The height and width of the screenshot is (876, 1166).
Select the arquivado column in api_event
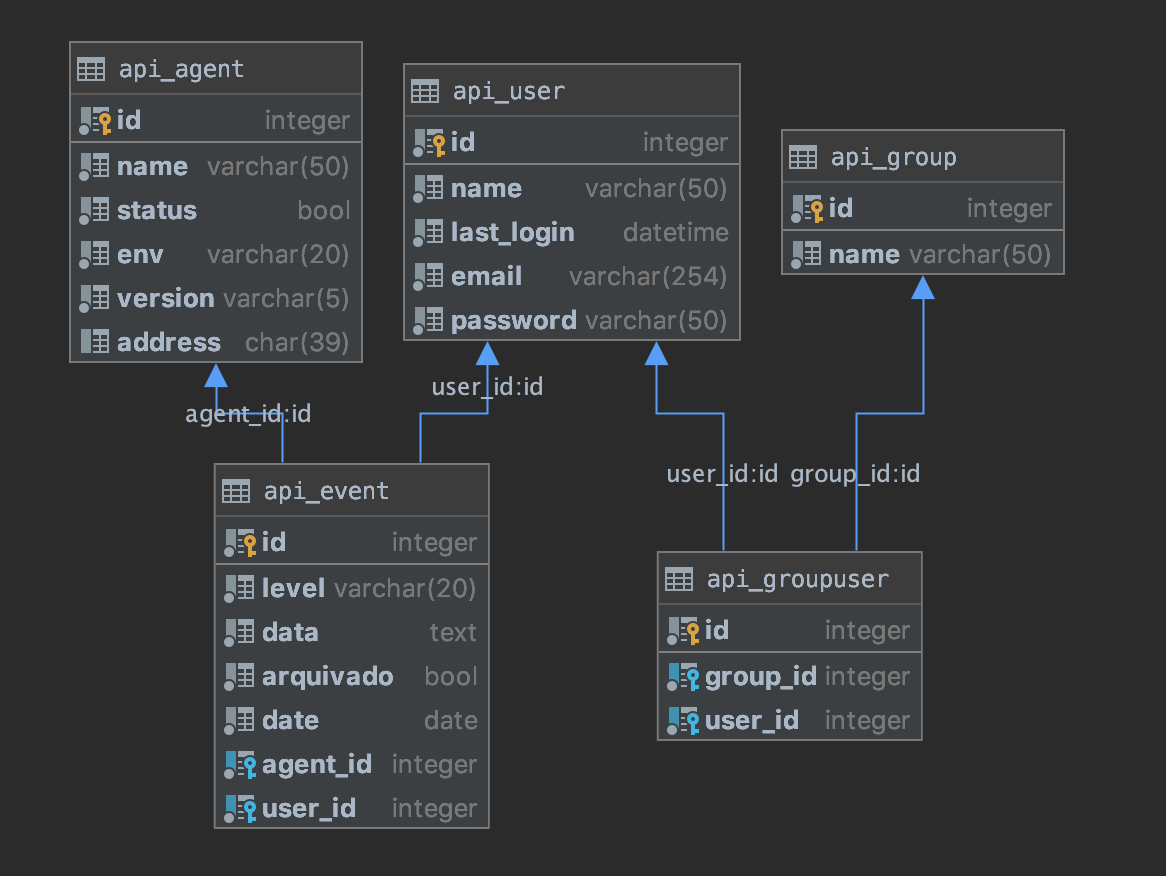point(327,677)
